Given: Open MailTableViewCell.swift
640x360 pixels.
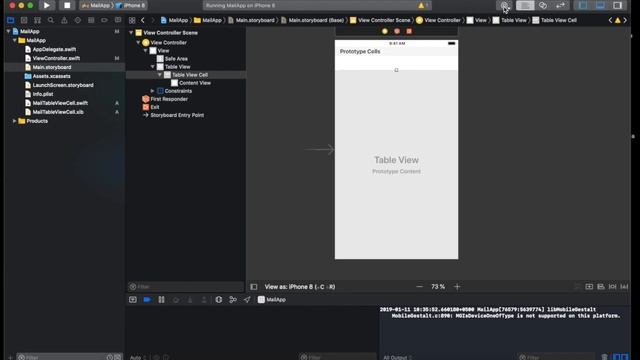Looking at the screenshot, I should click(60, 103).
